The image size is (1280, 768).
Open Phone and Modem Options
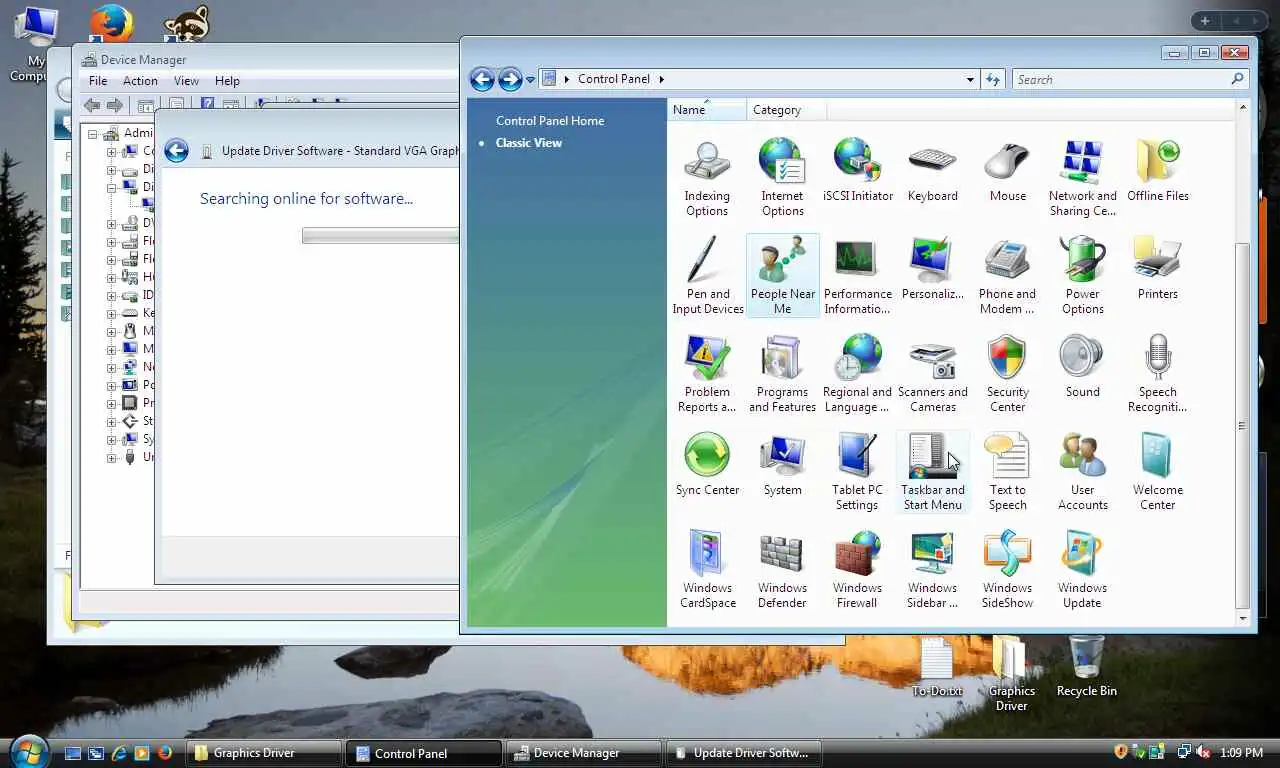pyautogui.click(x=1007, y=276)
